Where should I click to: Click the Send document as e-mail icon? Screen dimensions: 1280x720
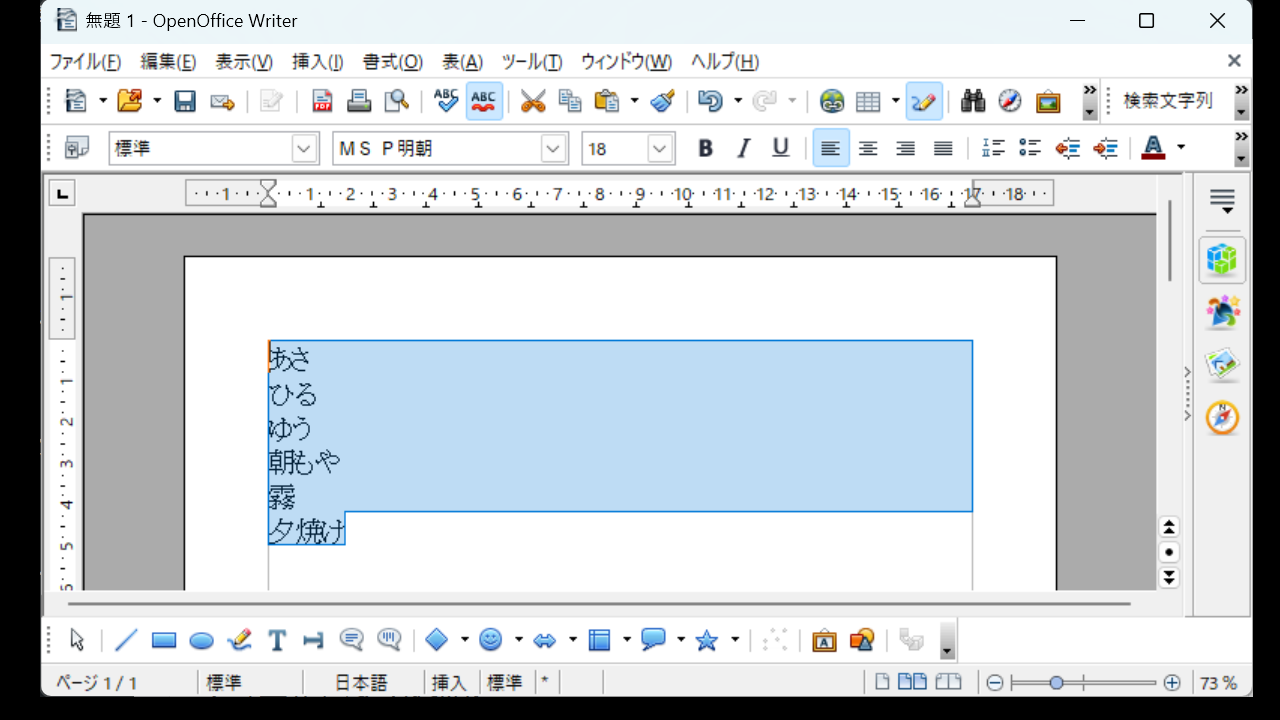(222, 101)
